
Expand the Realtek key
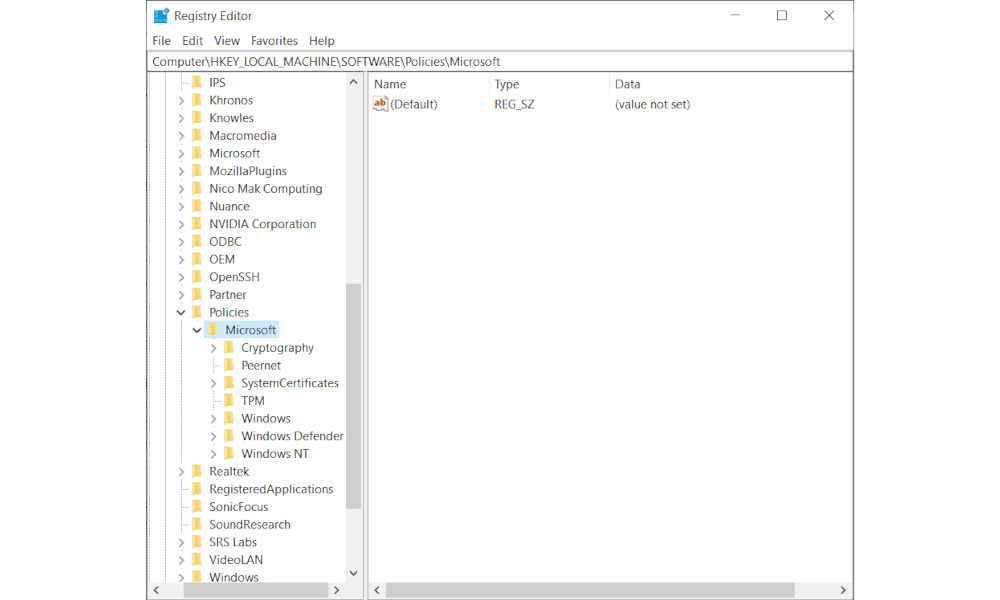click(x=181, y=472)
